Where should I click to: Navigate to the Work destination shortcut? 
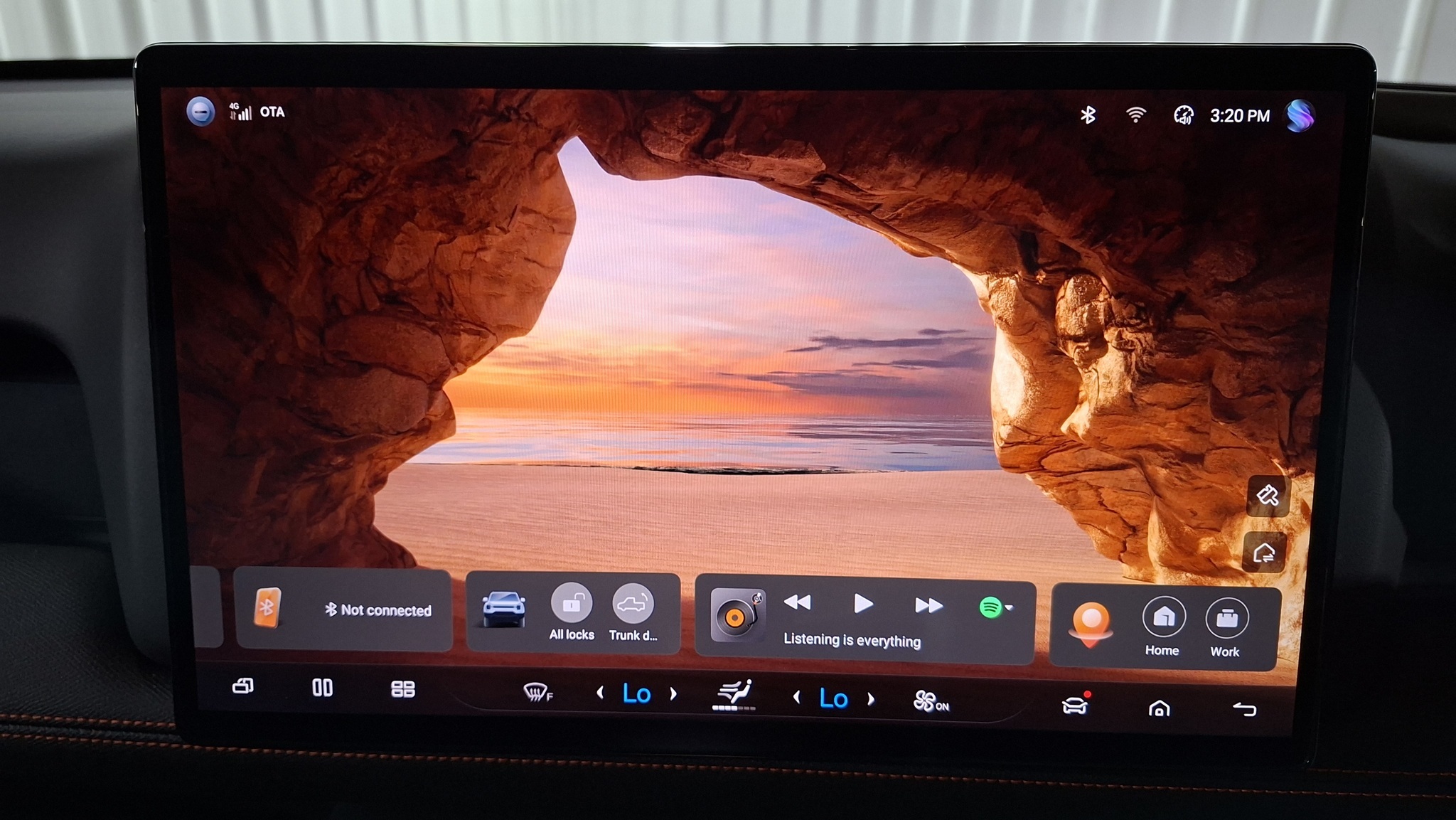(x=1226, y=619)
